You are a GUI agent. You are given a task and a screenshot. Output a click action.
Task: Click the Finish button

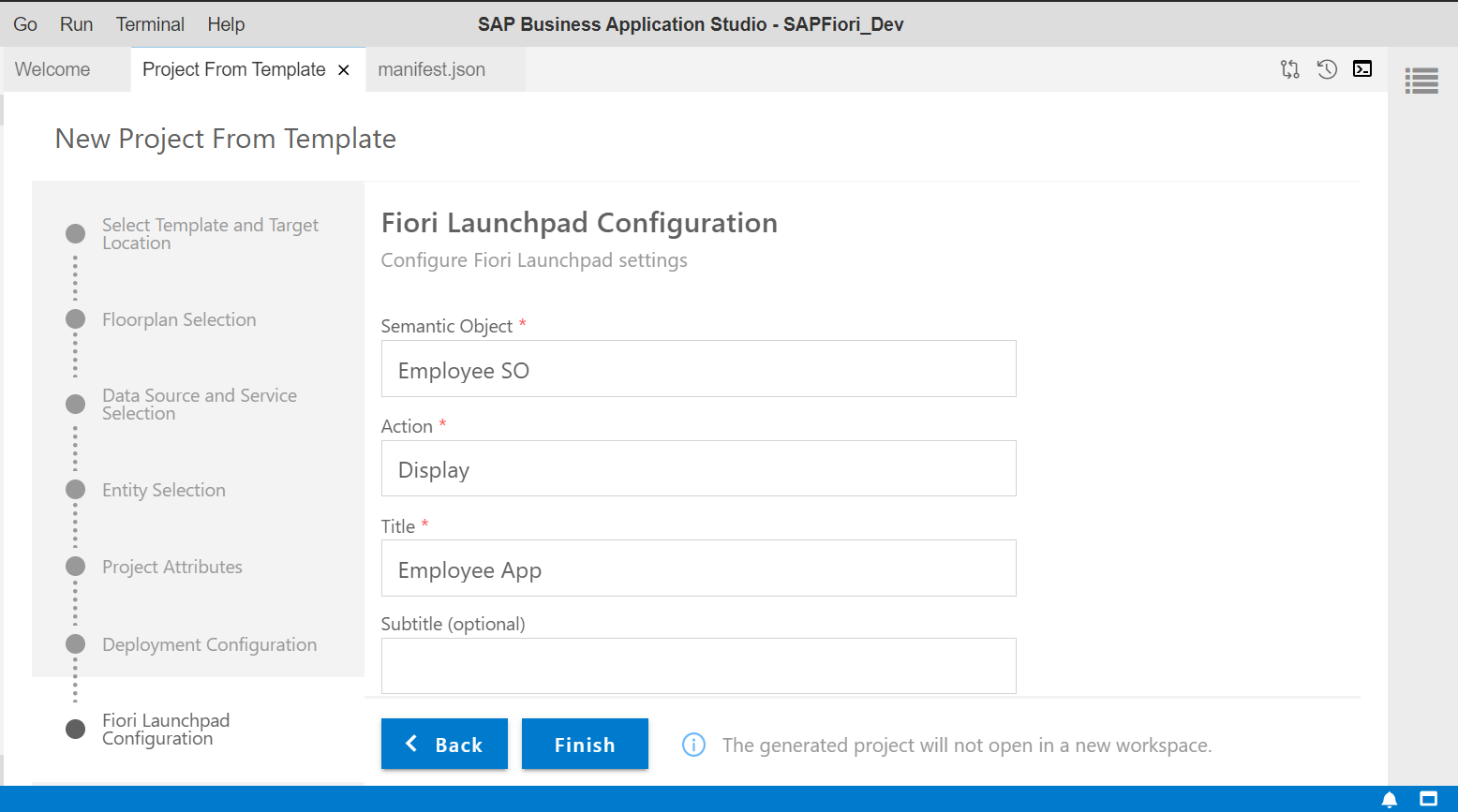point(585,744)
